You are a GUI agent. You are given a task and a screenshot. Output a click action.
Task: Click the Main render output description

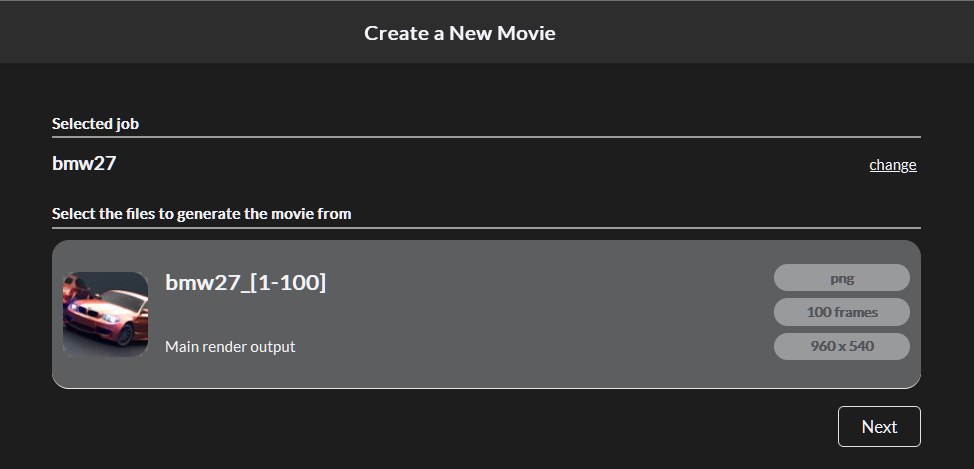230,347
